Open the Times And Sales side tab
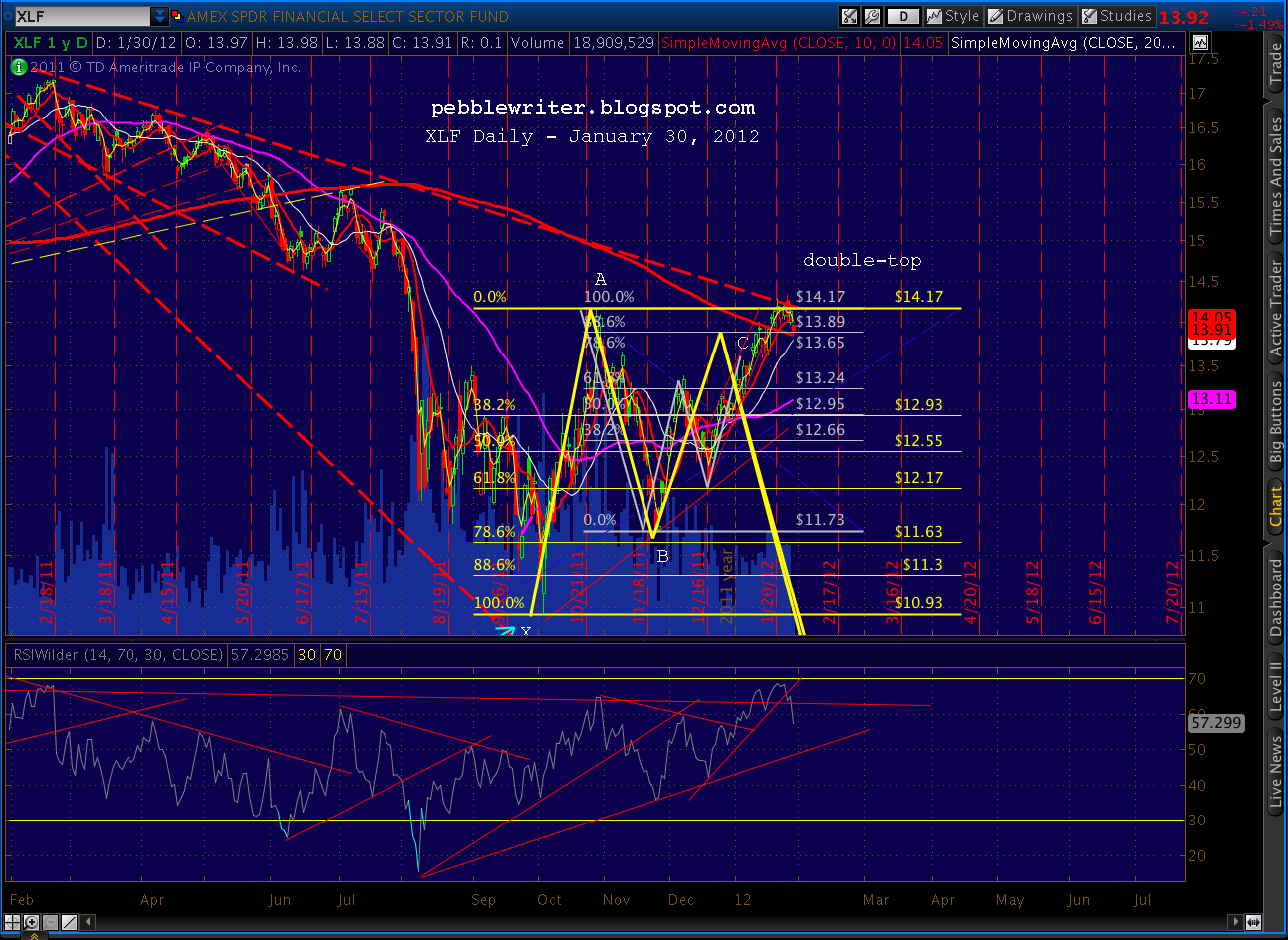This screenshot has height=940, width=1288. coord(1276,175)
